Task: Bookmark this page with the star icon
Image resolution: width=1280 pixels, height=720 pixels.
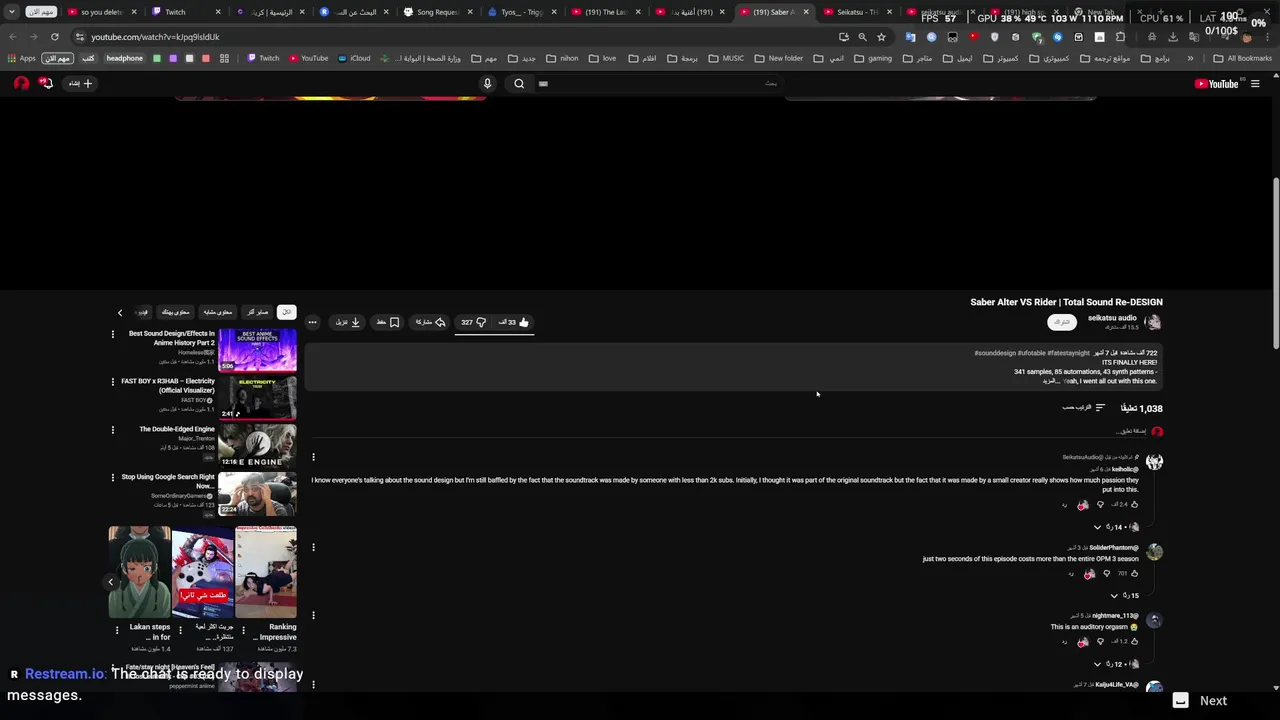Action: (881, 37)
